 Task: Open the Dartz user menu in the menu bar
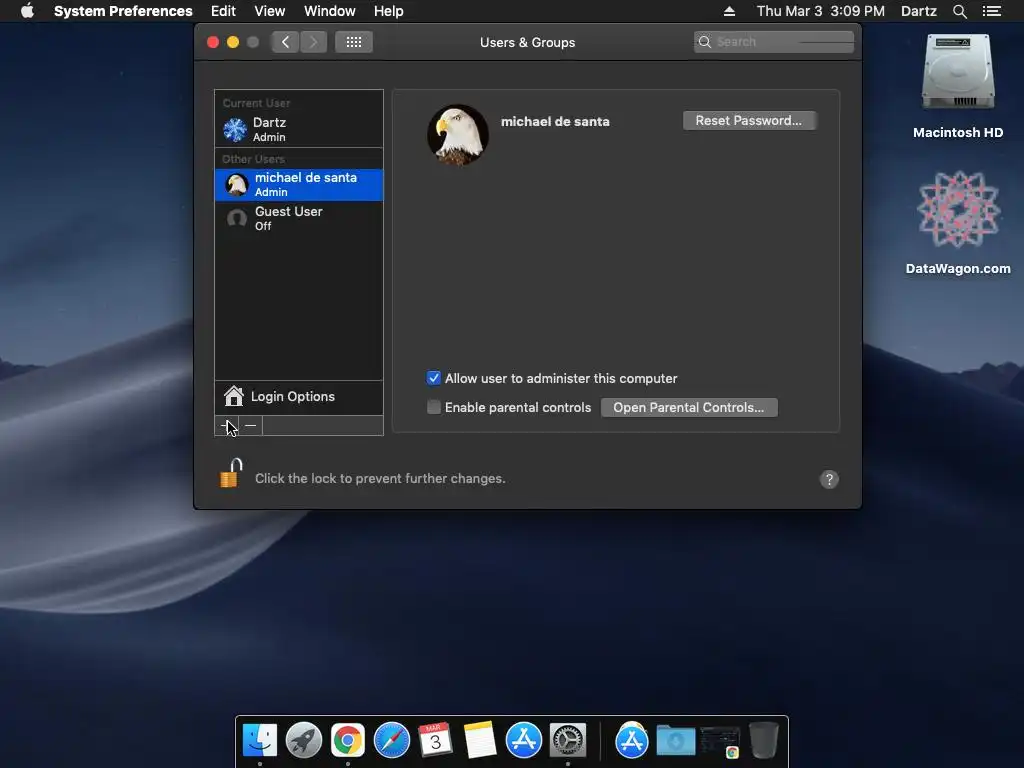click(x=919, y=11)
